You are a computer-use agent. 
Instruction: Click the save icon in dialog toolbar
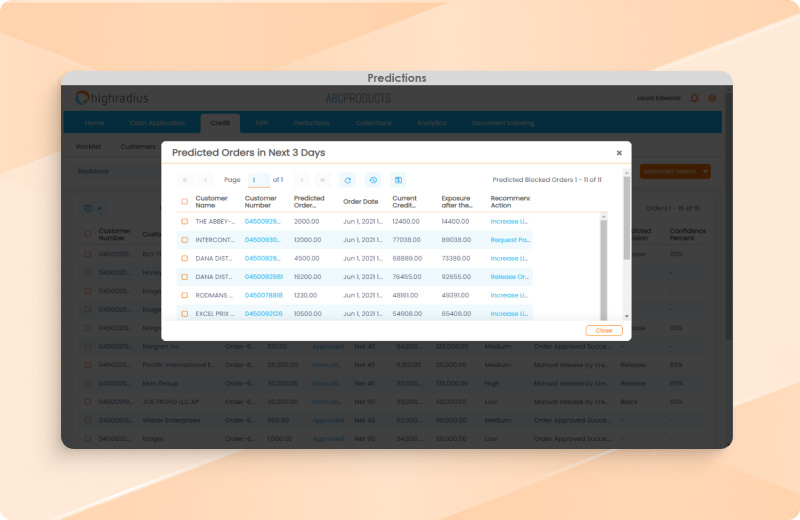click(398, 180)
